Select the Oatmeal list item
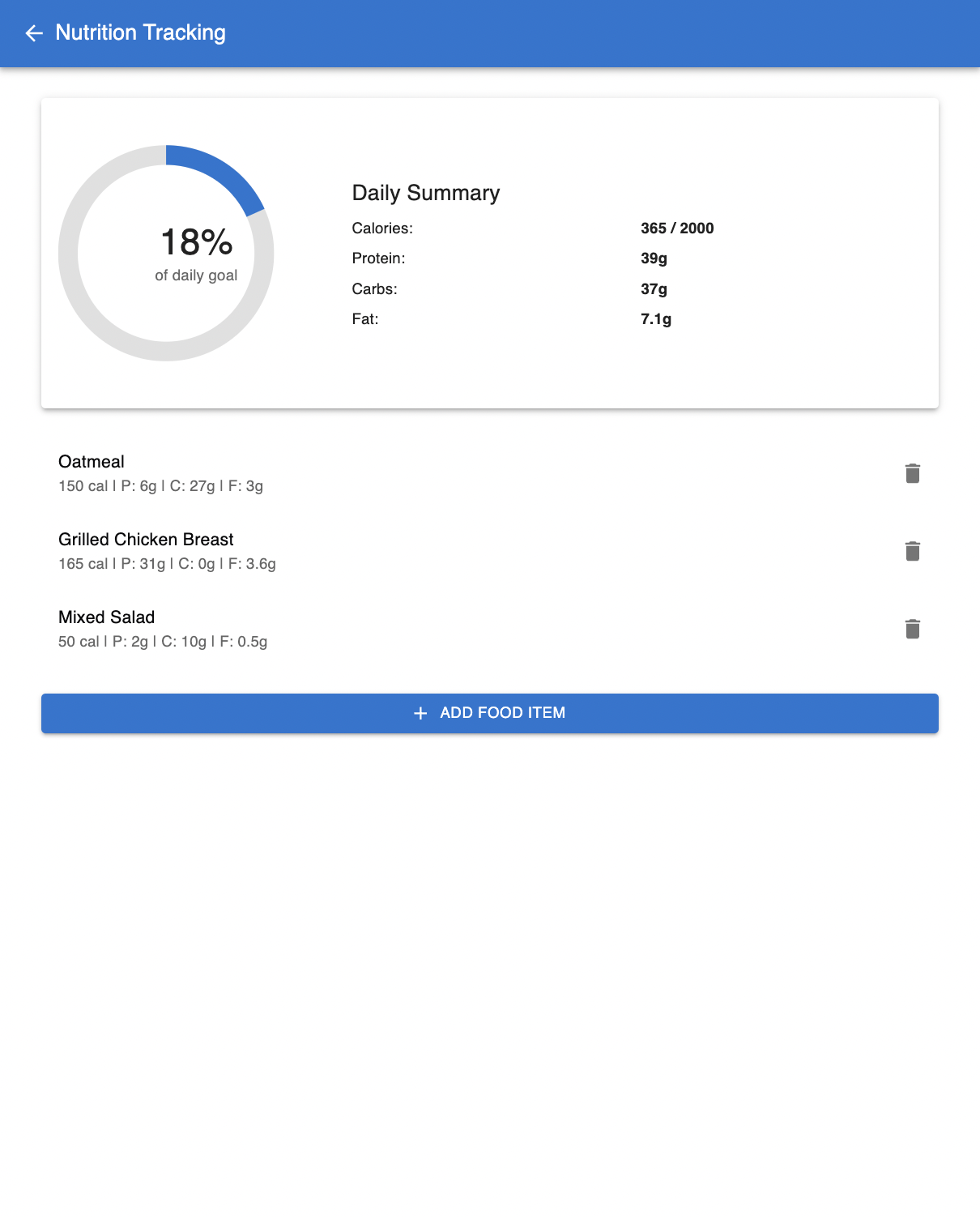The image size is (980, 1217). 92,462
